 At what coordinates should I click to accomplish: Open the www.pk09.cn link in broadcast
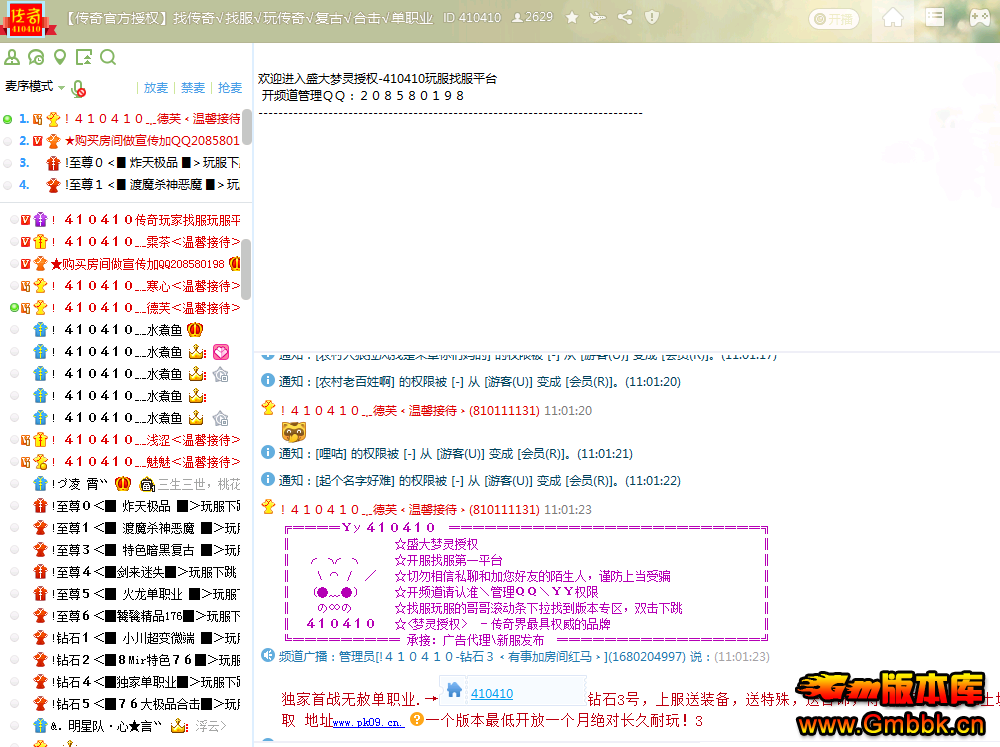click(367, 721)
